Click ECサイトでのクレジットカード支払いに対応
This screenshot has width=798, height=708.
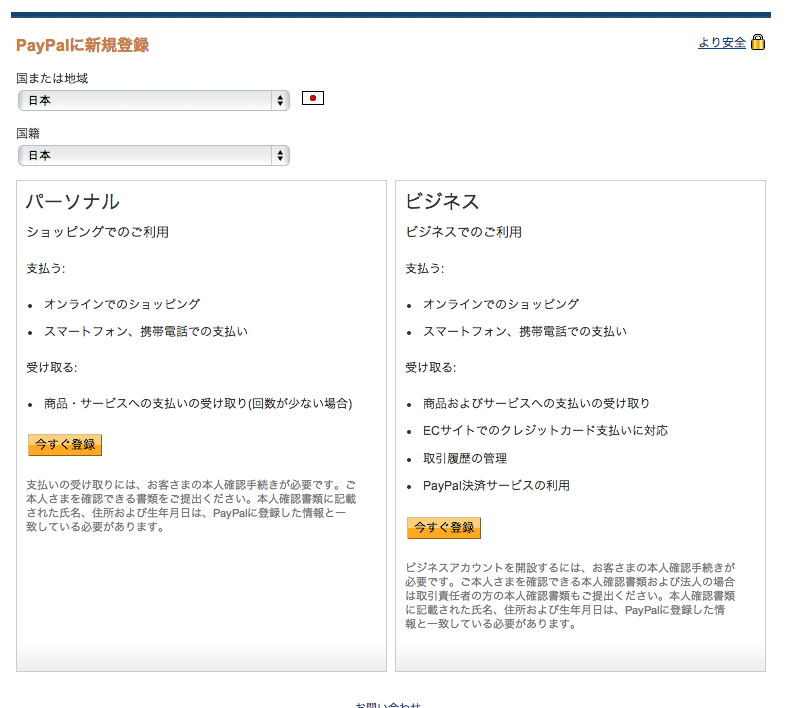click(x=545, y=431)
